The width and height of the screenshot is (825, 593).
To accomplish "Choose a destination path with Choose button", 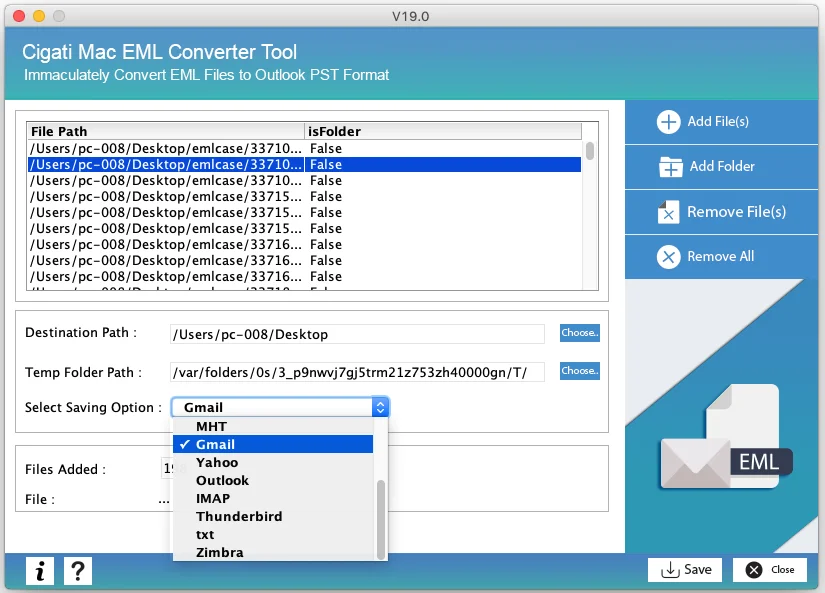I will (x=579, y=333).
